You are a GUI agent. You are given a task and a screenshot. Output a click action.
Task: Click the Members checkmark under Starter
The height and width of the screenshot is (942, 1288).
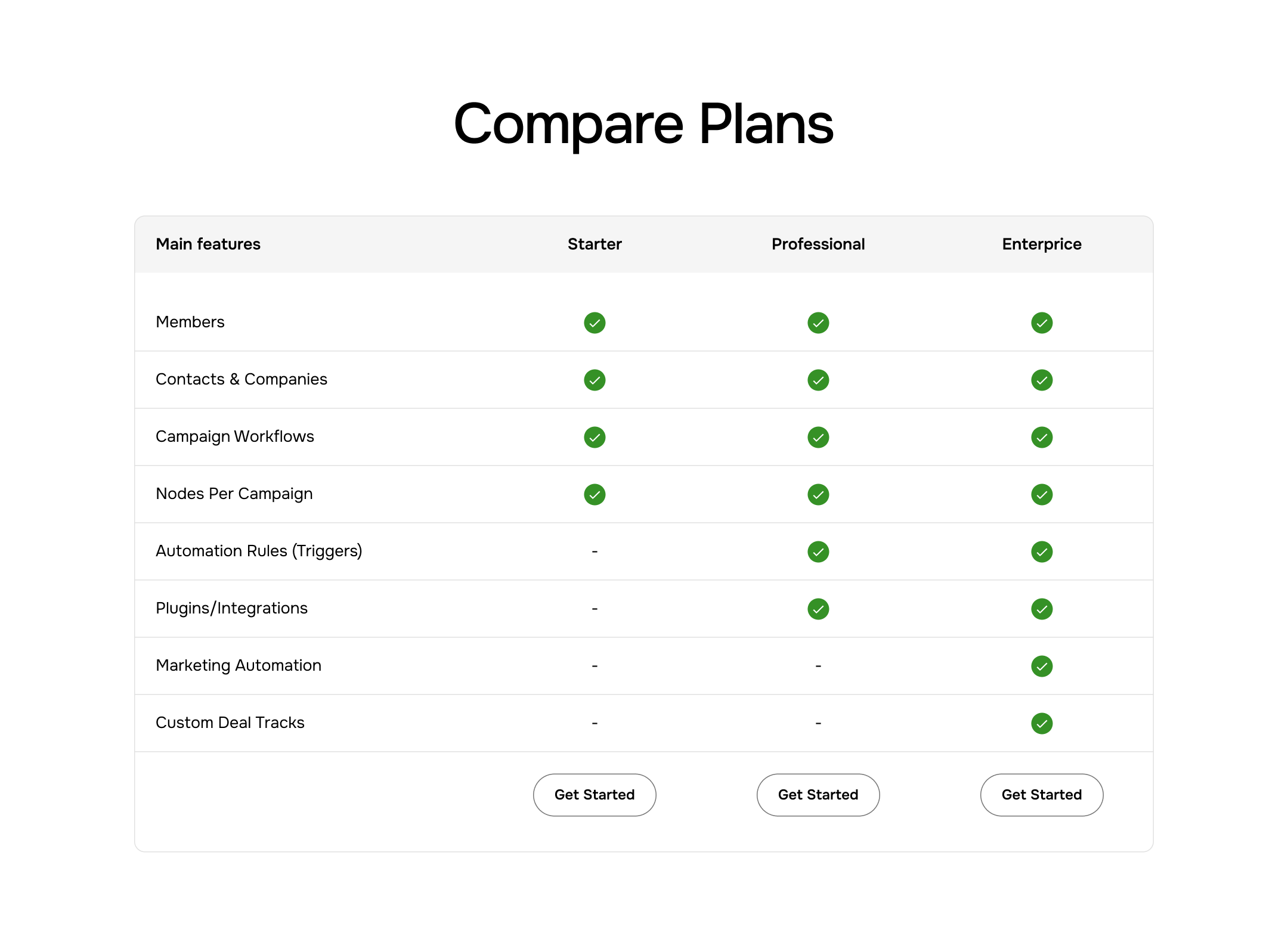pos(594,323)
